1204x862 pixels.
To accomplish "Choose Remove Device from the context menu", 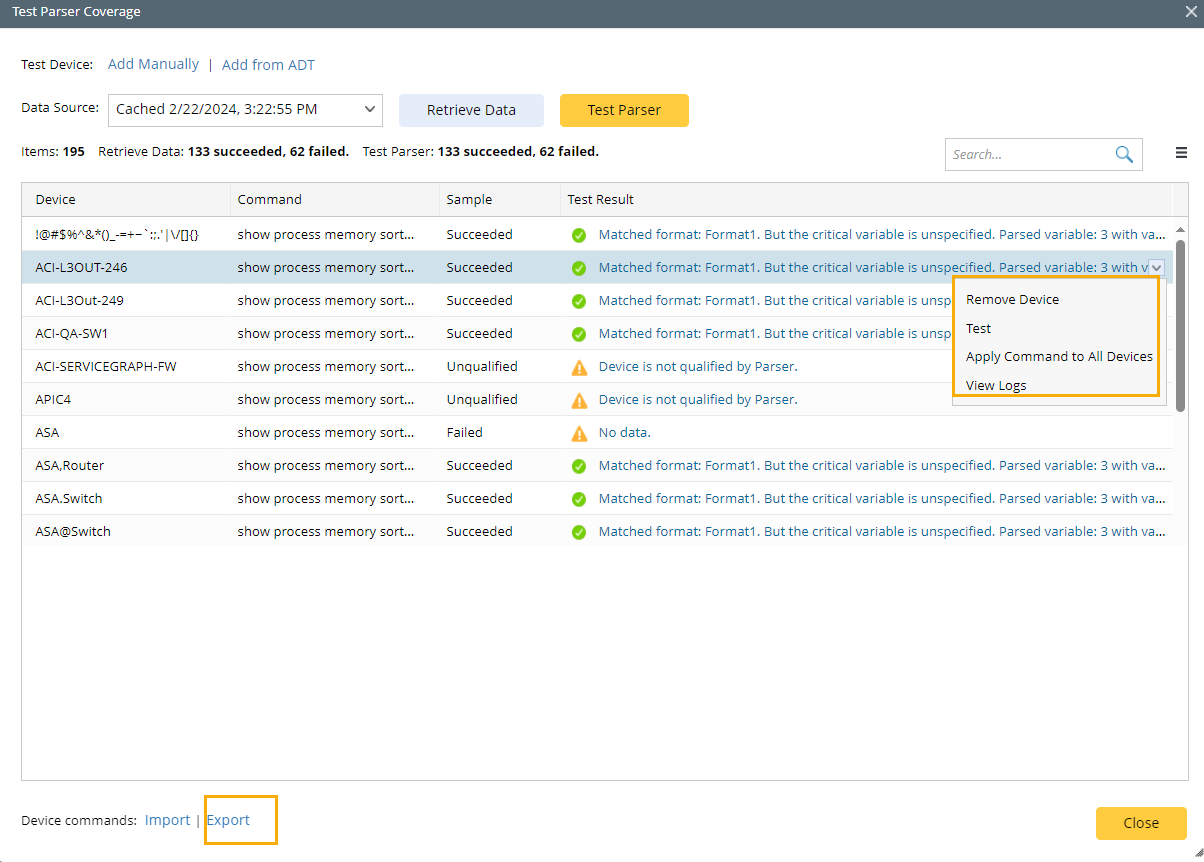I will 1012,299.
